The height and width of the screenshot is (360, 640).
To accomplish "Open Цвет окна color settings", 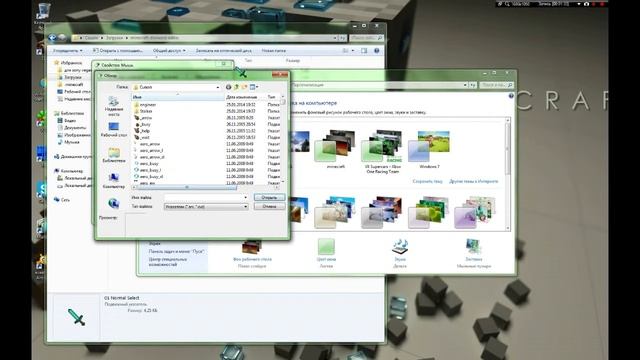I will [x=326, y=253].
